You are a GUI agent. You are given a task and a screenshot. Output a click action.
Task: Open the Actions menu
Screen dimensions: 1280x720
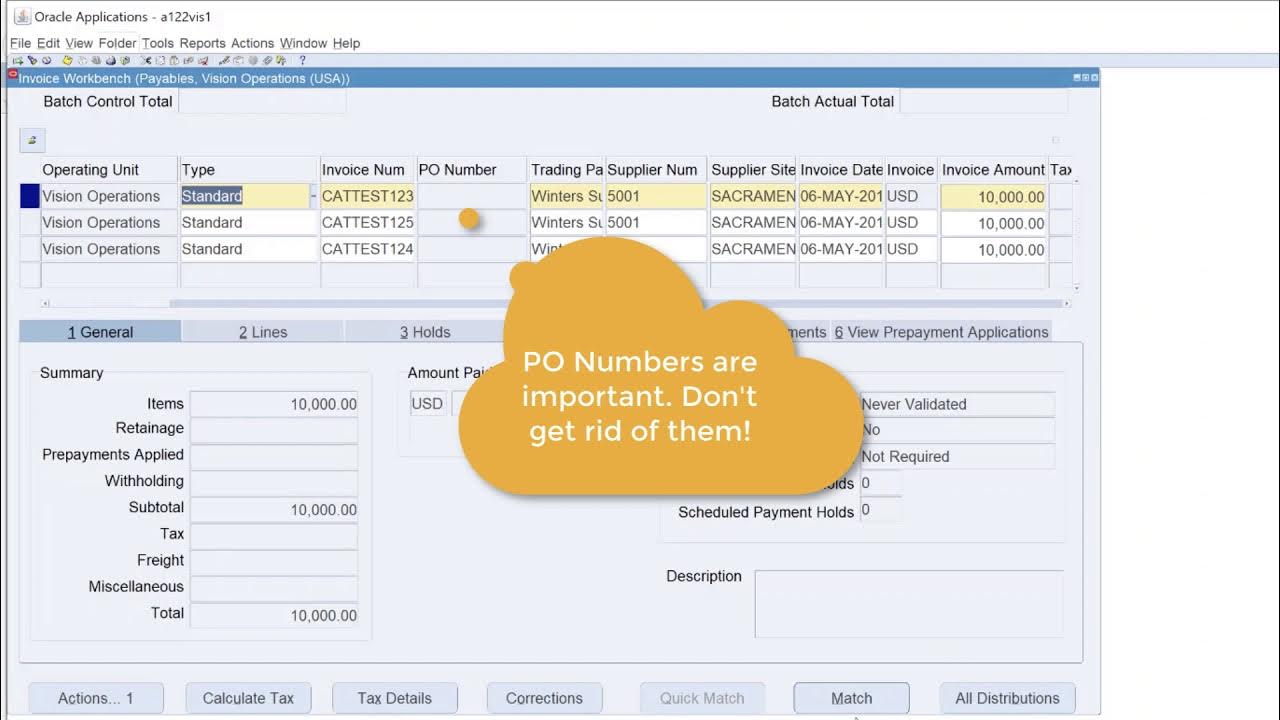(252, 43)
